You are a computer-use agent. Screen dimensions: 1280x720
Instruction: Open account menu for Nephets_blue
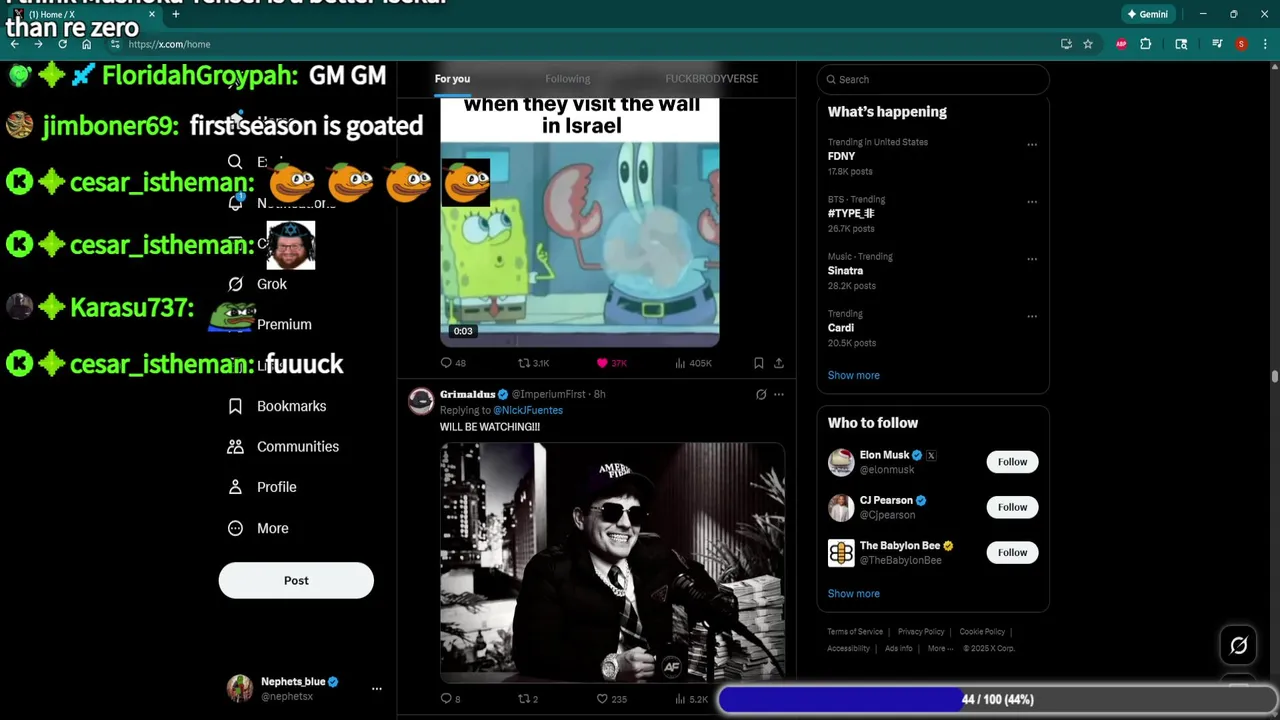(x=377, y=688)
